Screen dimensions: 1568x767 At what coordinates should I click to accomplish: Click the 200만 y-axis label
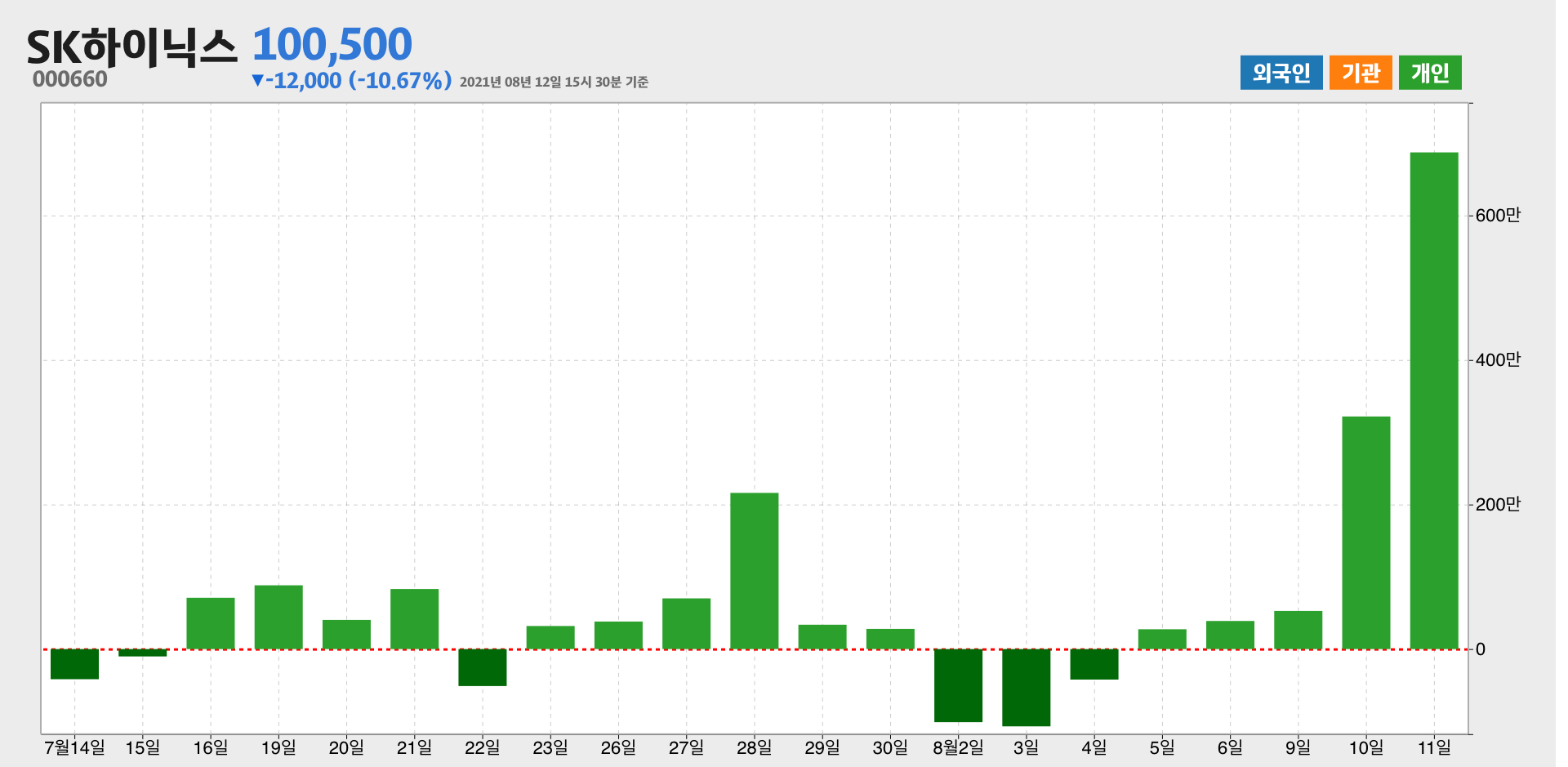(x=1498, y=505)
